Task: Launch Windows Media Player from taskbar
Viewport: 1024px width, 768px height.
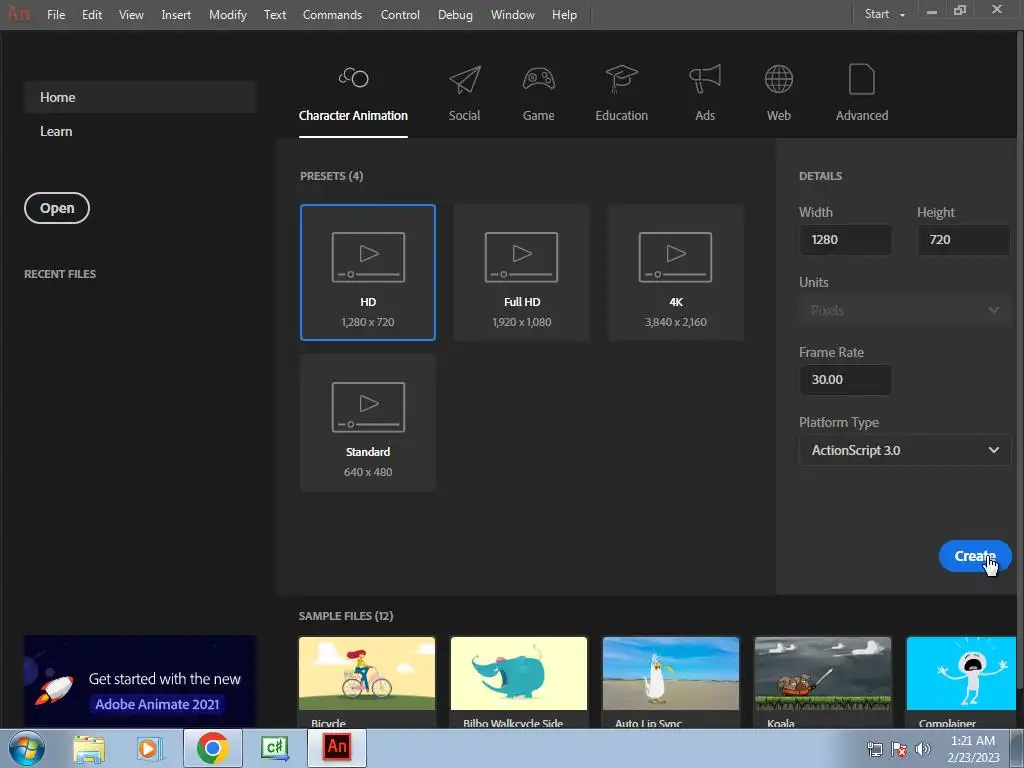Action: (150, 748)
